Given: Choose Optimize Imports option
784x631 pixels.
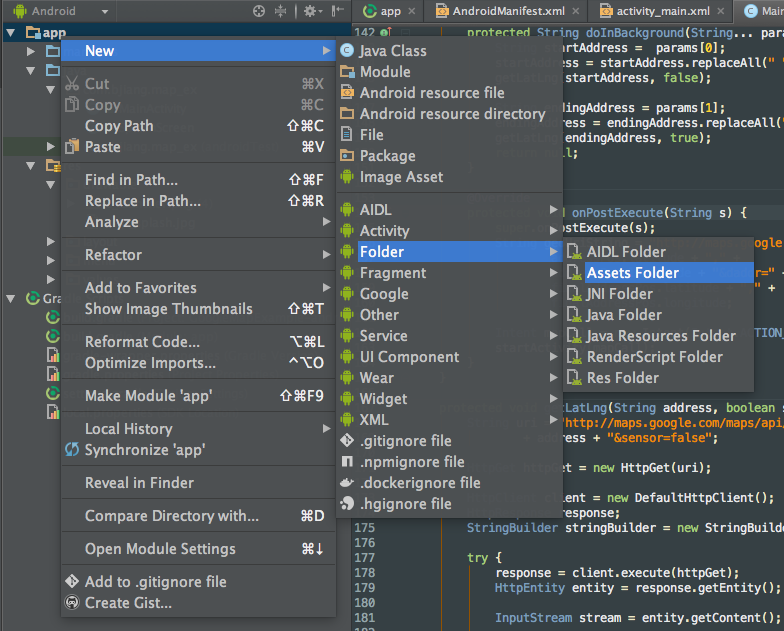Looking at the screenshot, I should (x=198, y=363).
